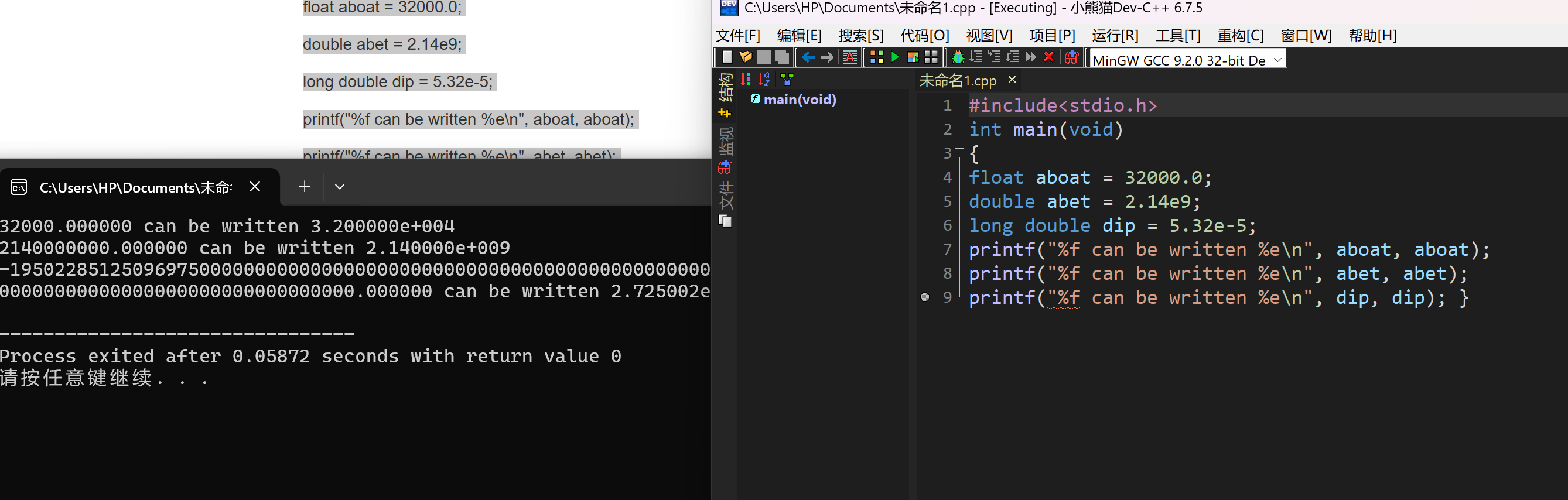Click the 'Process exited after' terminal line

[x=310, y=357]
